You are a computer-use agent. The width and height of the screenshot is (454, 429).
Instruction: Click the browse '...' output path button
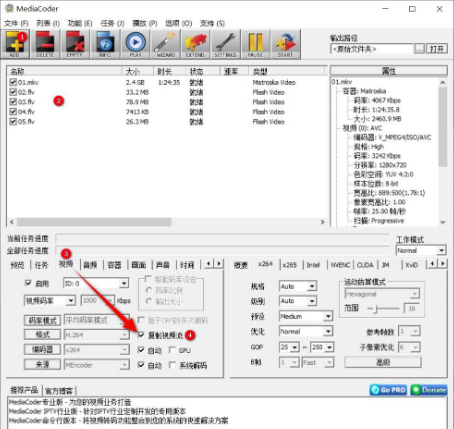420,49
